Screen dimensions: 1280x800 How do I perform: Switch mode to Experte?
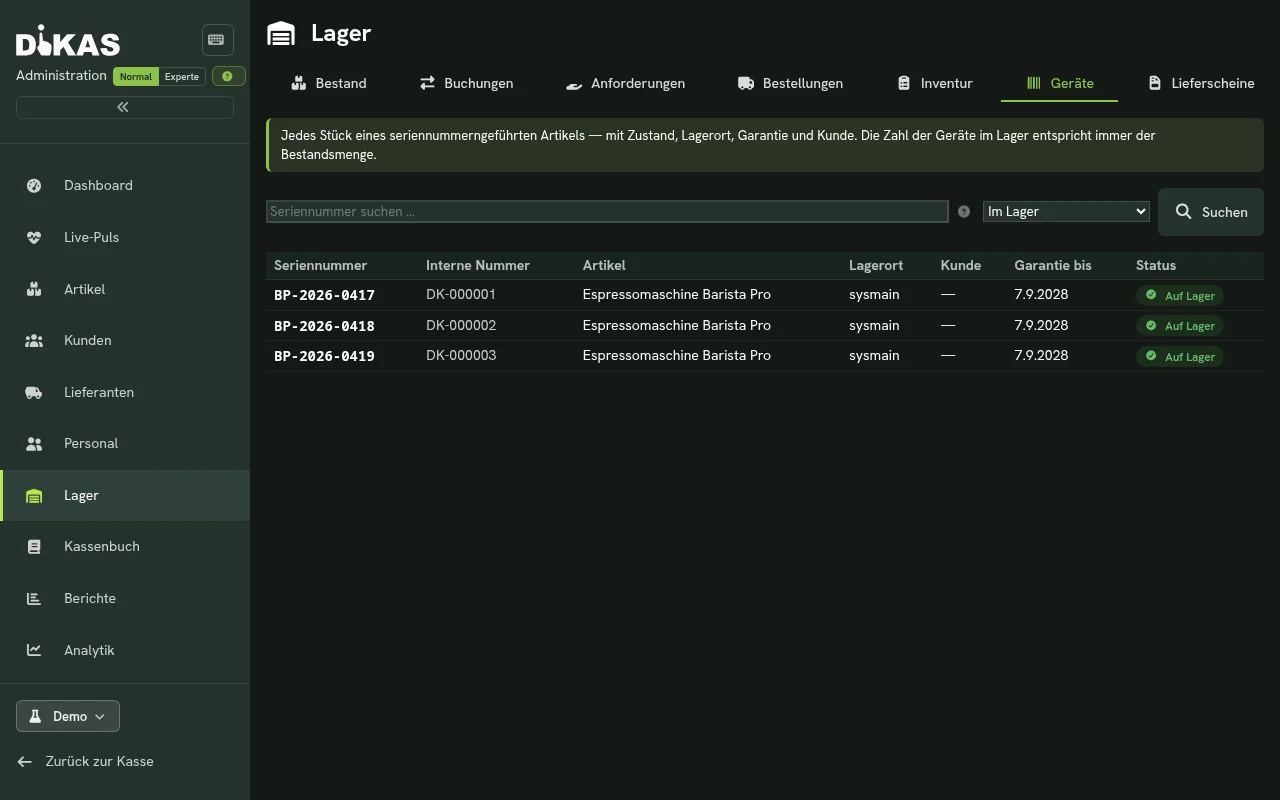[x=182, y=76]
